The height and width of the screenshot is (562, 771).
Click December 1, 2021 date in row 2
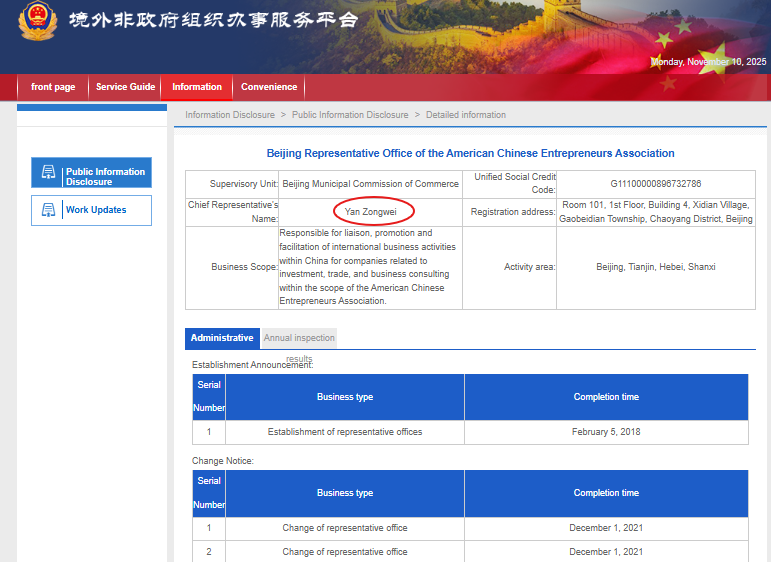(606, 552)
